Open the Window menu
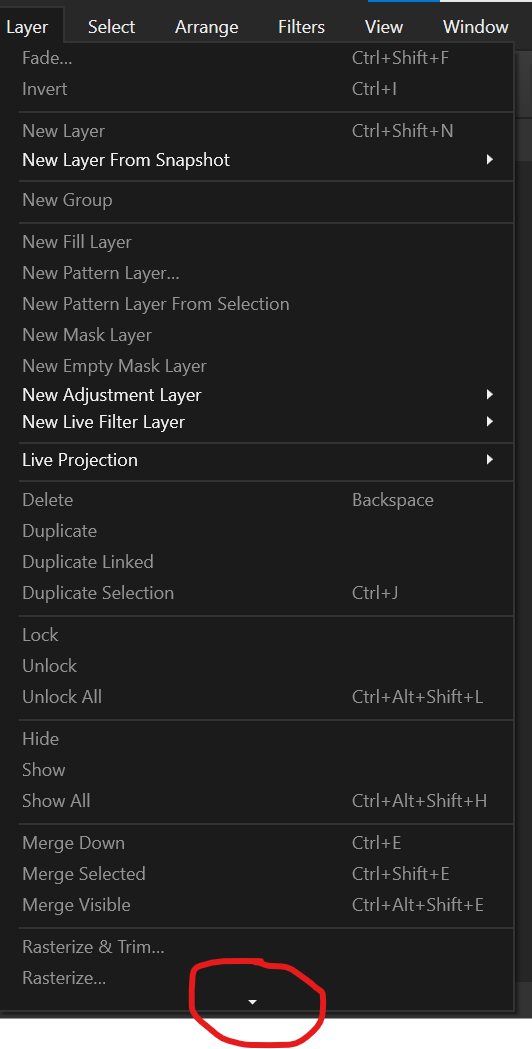Viewport: 532px width, 1049px height. tap(475, 27)
